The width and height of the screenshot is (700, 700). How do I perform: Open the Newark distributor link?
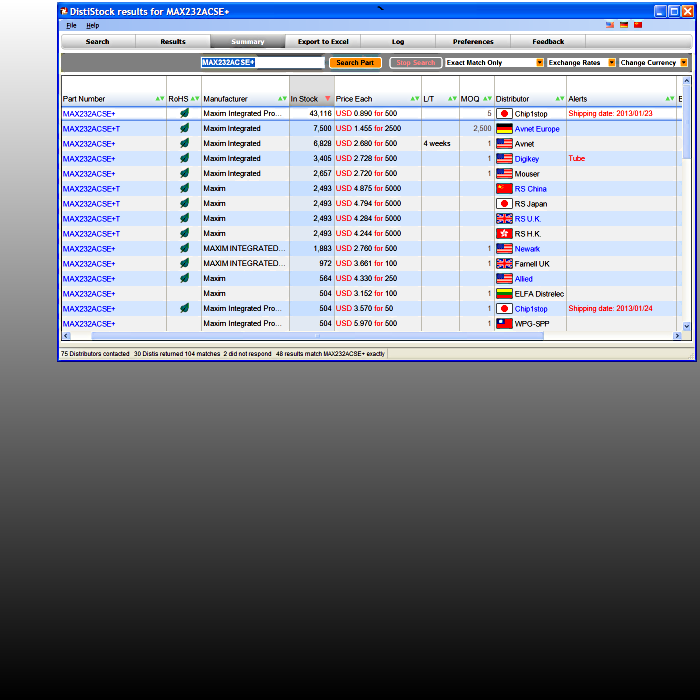click(x=527, y=249)
